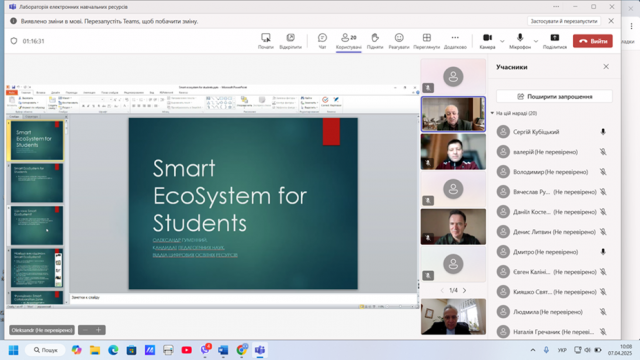Dismiss the language change notification bar

pos(611,21)
